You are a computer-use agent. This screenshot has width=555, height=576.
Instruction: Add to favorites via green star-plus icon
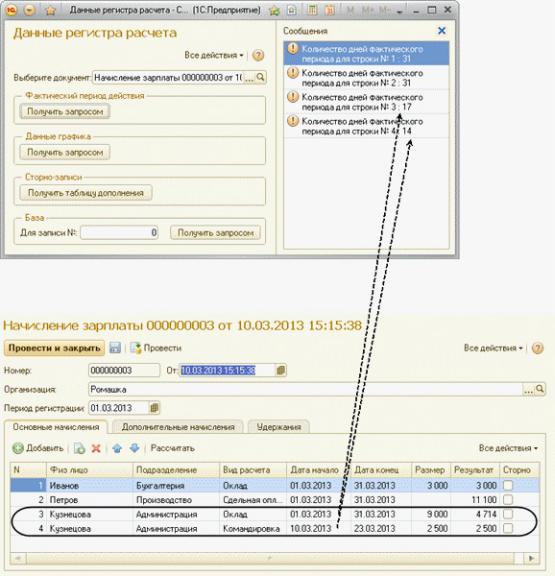point(274,10)
